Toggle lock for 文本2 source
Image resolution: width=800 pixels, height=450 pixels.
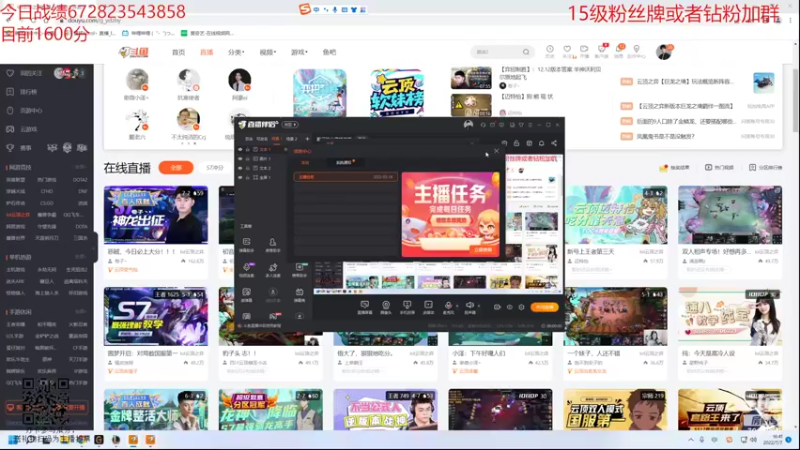click(x=248, y=168)
